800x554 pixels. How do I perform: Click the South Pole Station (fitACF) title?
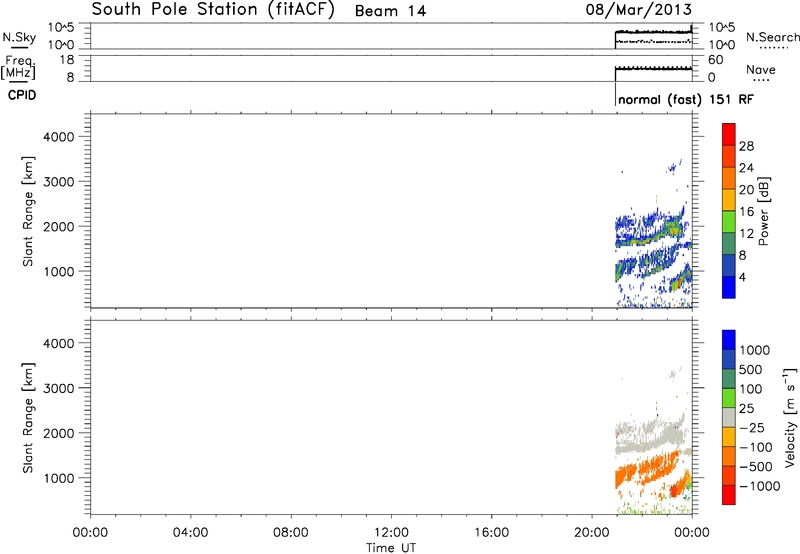213,10
